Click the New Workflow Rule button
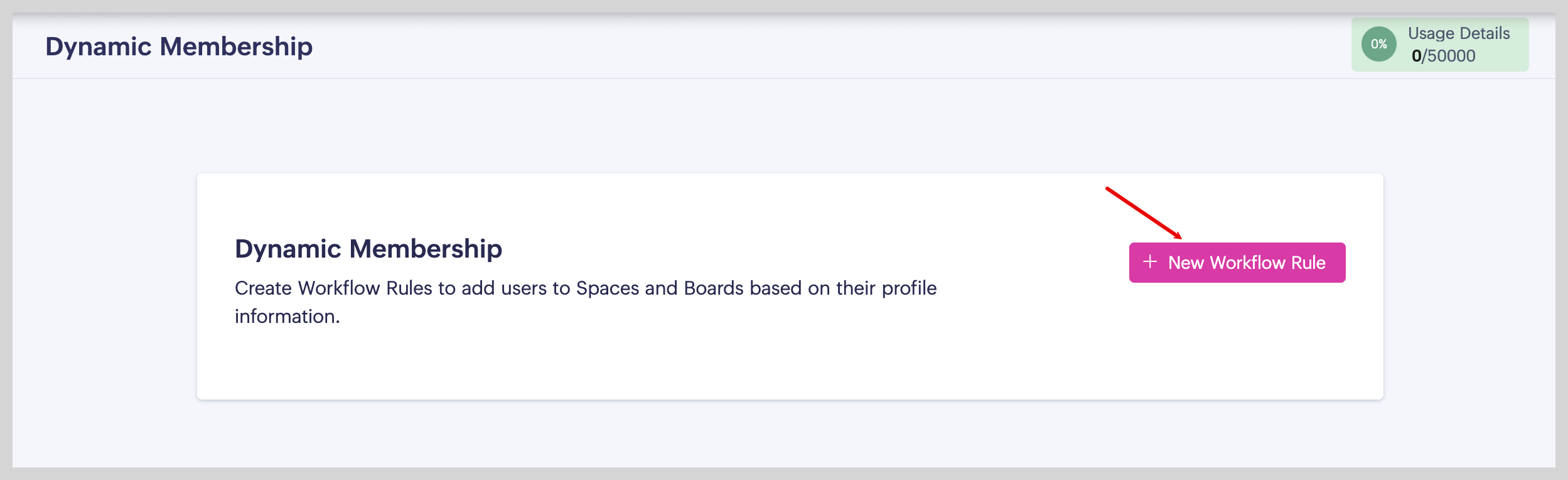Image resolution: width=1568 pixels, height=480 pixels. 1237,263
